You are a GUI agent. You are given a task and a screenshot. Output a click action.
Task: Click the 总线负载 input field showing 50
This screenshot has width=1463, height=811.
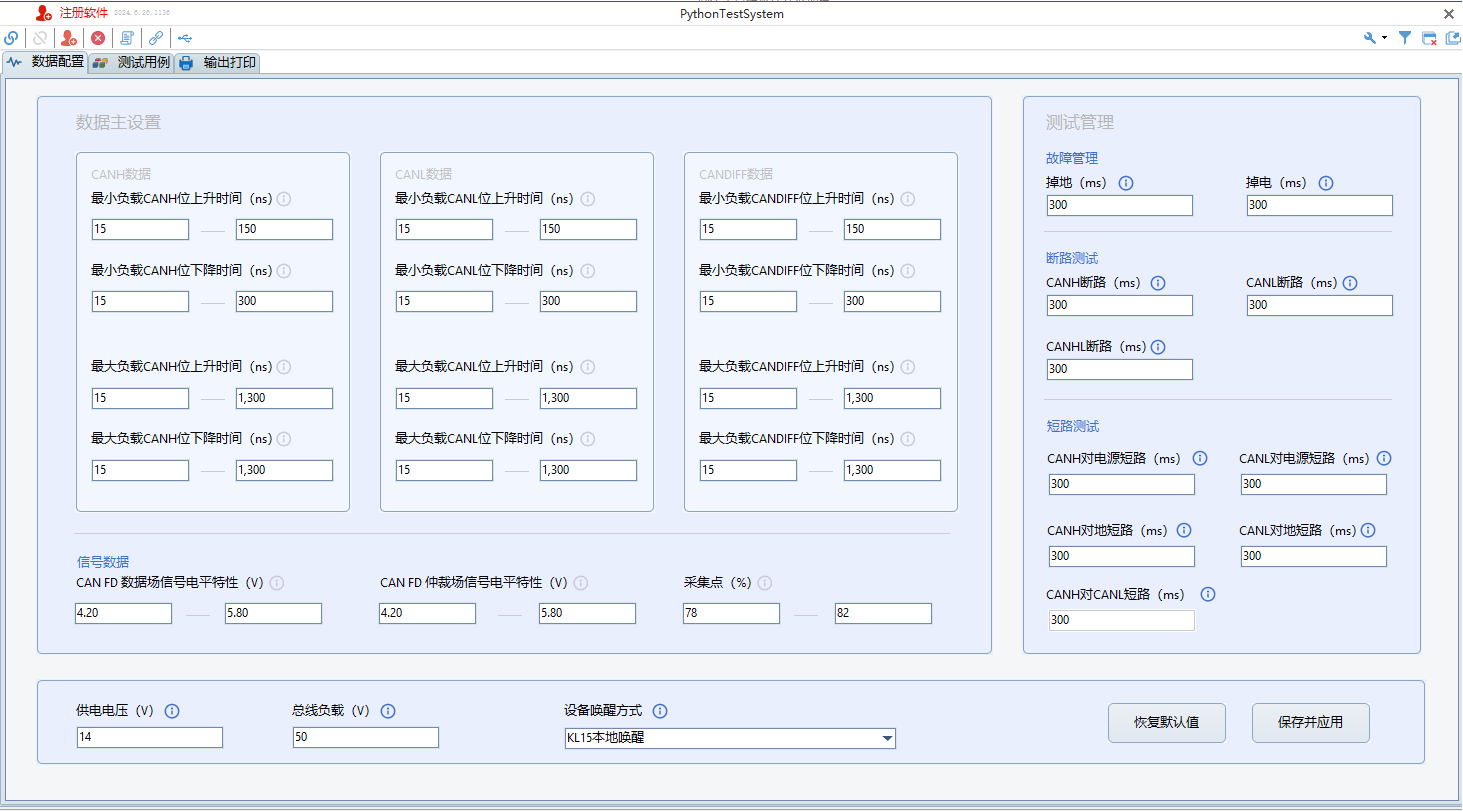pos(366,737)
